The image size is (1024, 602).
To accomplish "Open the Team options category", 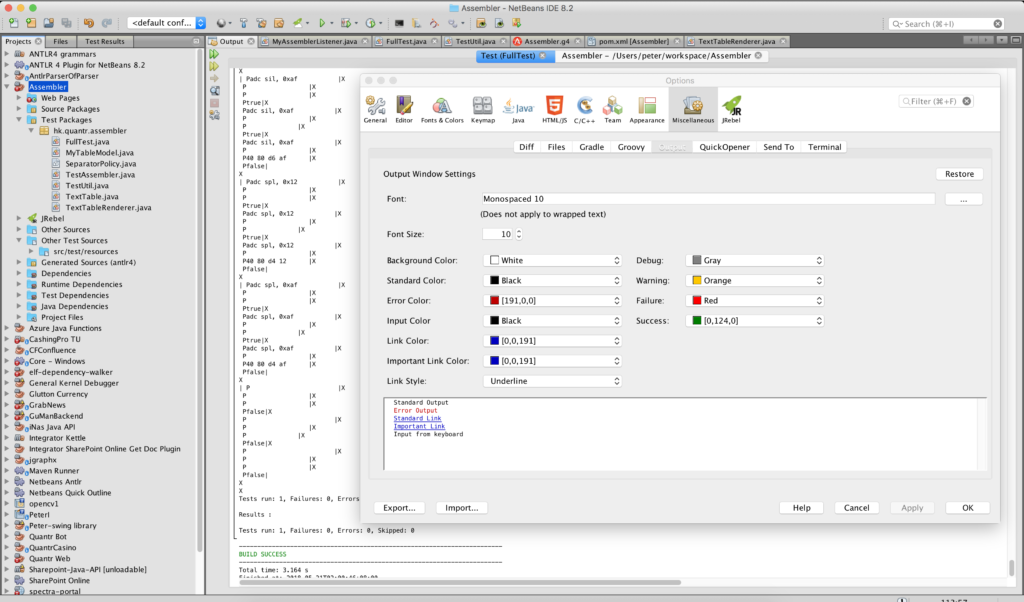I will click(x=613, y=109).
